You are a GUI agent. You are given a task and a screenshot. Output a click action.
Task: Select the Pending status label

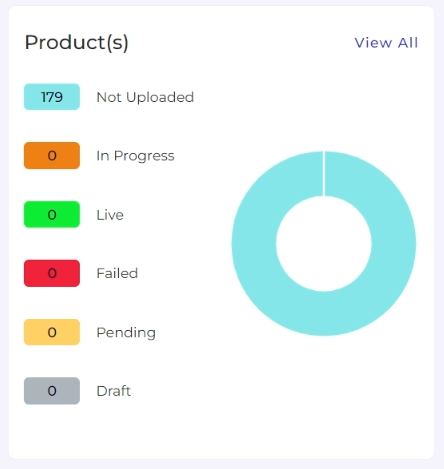point(126,333)
